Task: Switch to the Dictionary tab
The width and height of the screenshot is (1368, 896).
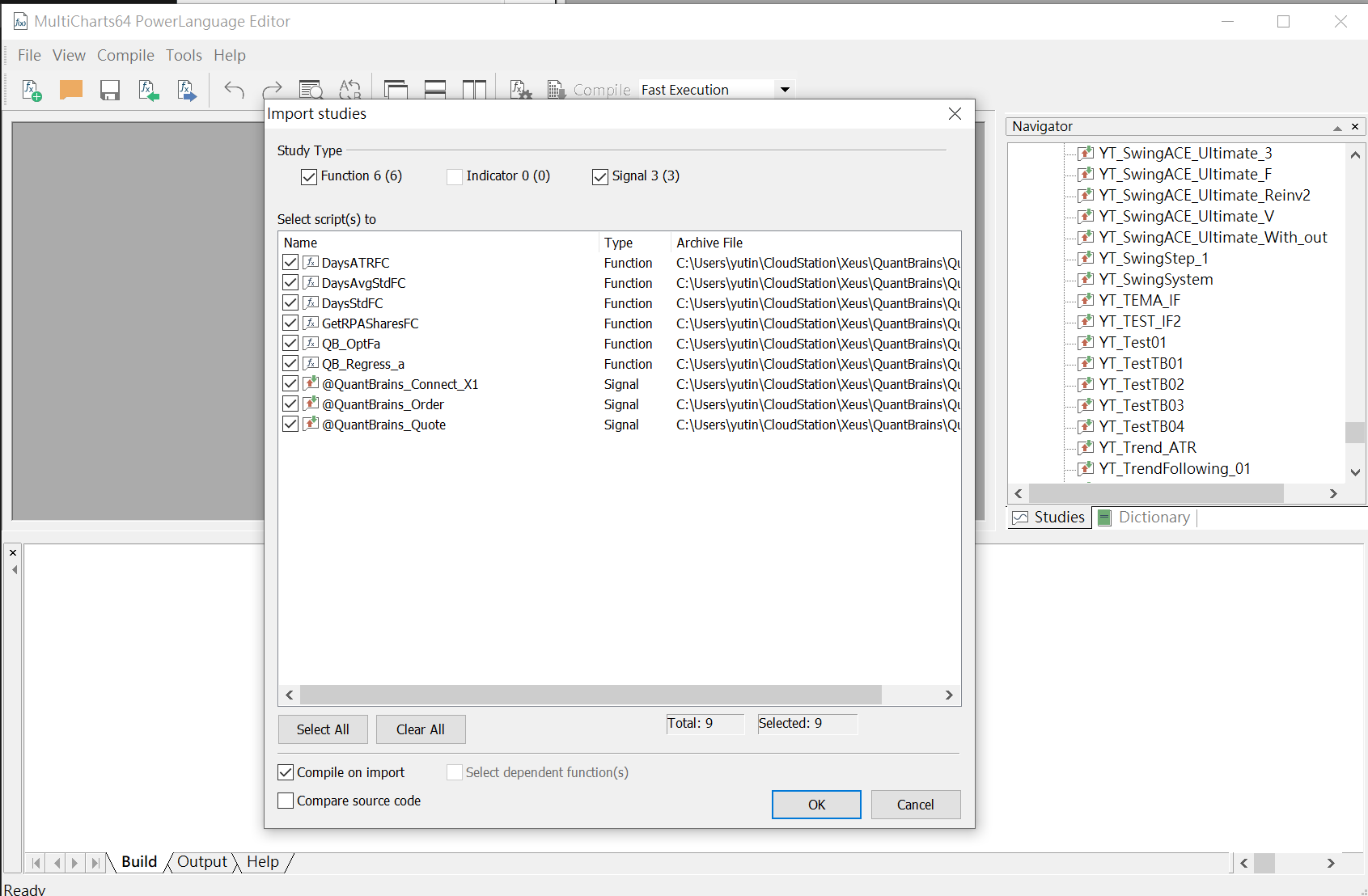Action: point(1144,518)
